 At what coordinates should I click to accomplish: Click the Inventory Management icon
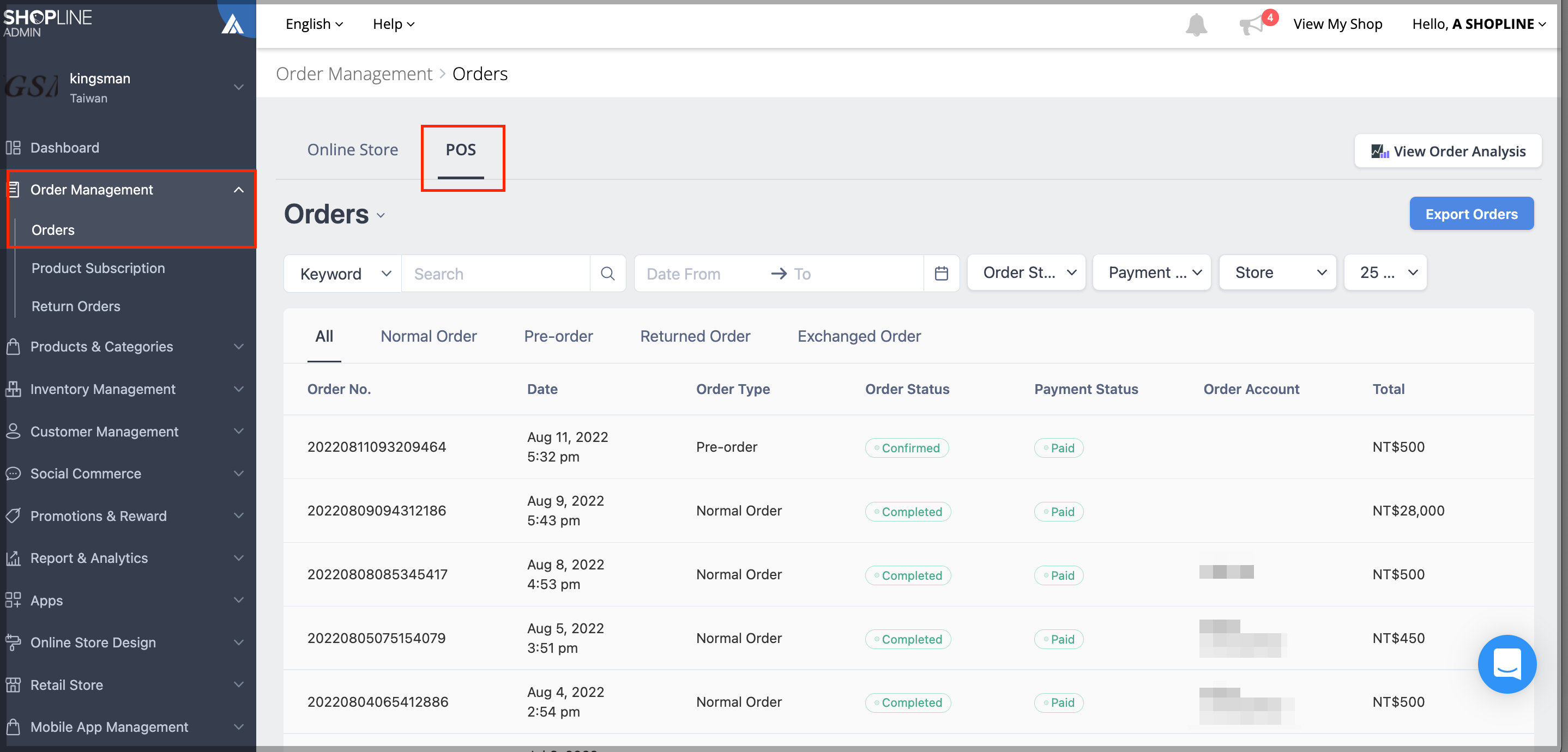14,390
